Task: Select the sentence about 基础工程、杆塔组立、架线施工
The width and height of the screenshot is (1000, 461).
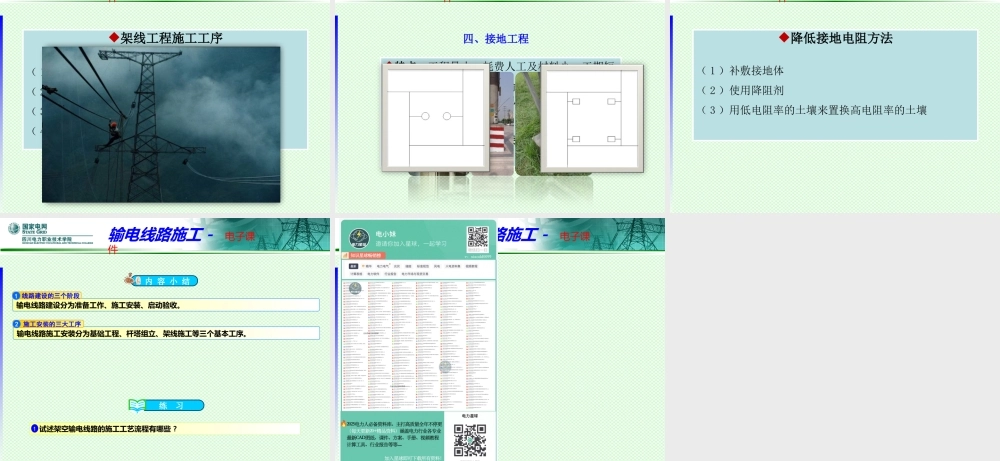Action: (131, 333)
